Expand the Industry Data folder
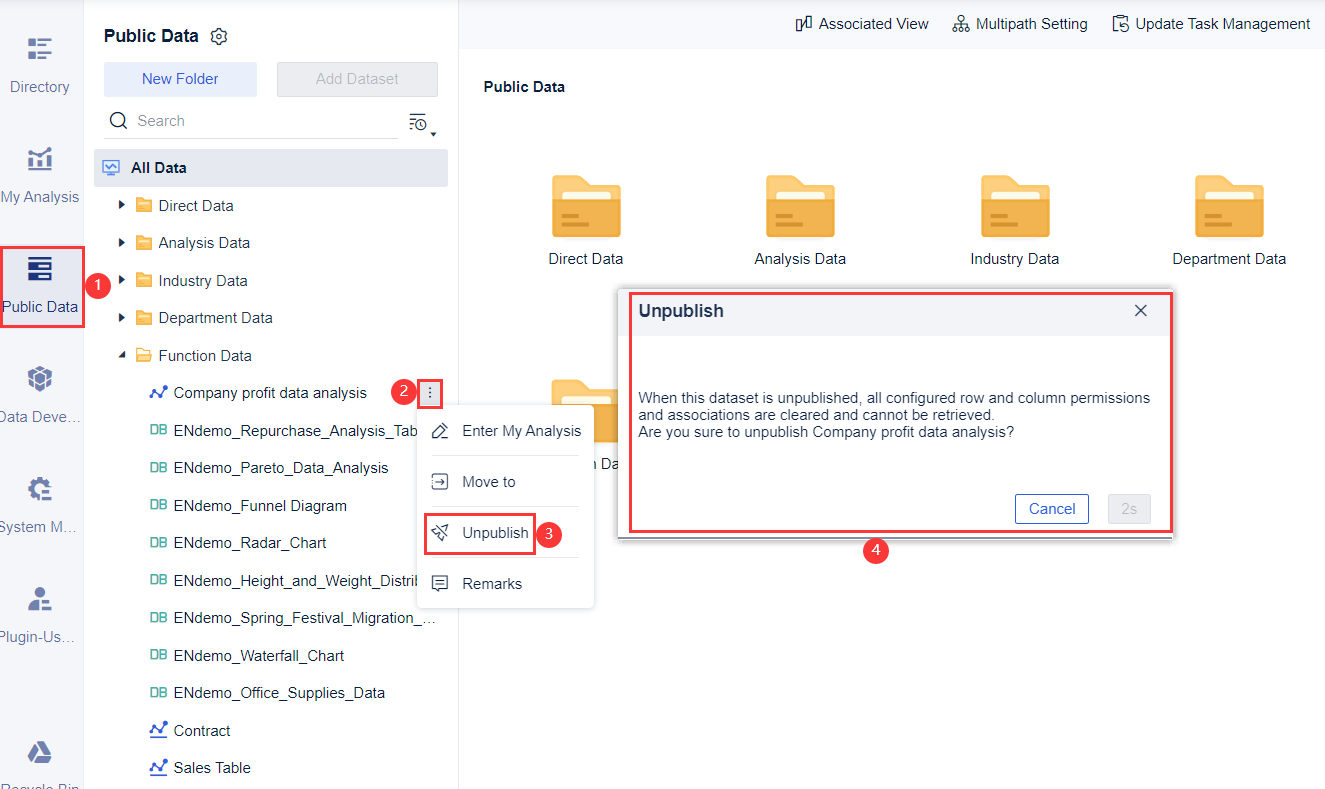The image size is (1325, 789). (x=124, y=280)
